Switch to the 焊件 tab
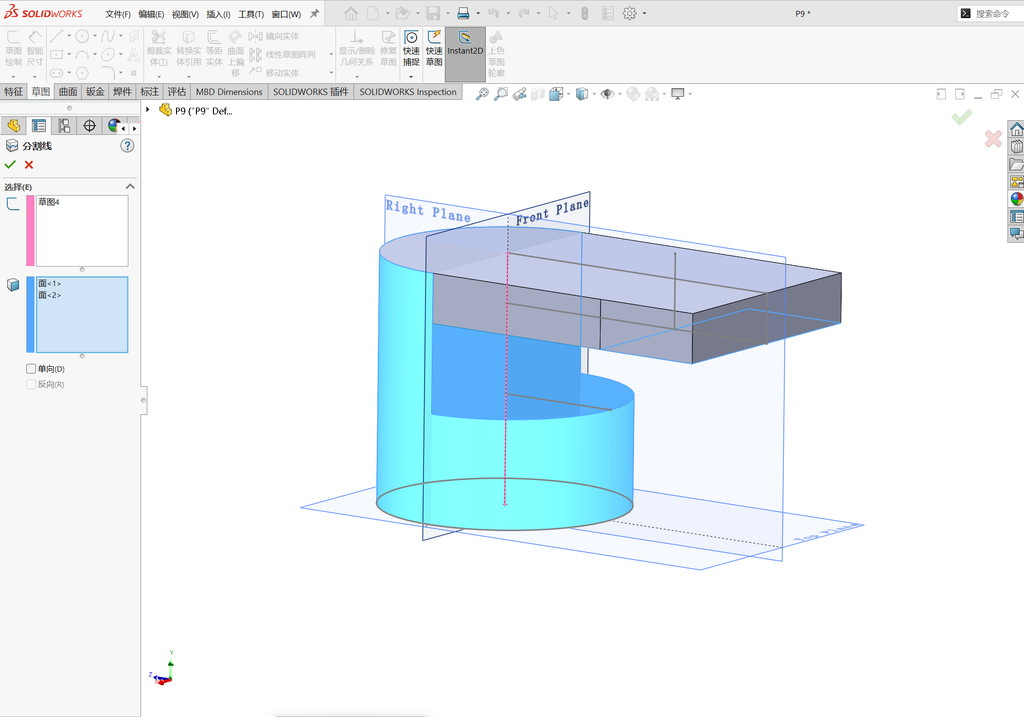This screenshot has width=1024, height=717. (x=122, y=91)
